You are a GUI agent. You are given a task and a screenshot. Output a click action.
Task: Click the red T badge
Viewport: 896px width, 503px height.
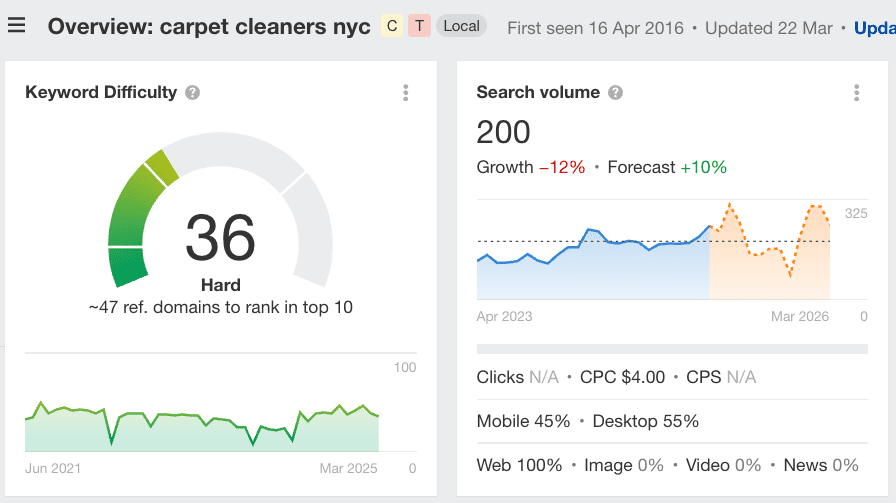[418, 26]
